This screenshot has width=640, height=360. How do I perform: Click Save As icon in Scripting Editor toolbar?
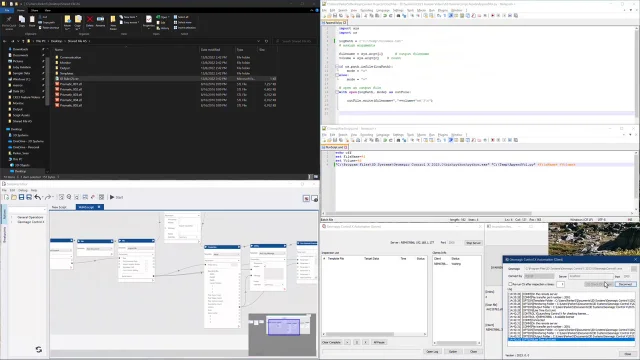(29, 197)
